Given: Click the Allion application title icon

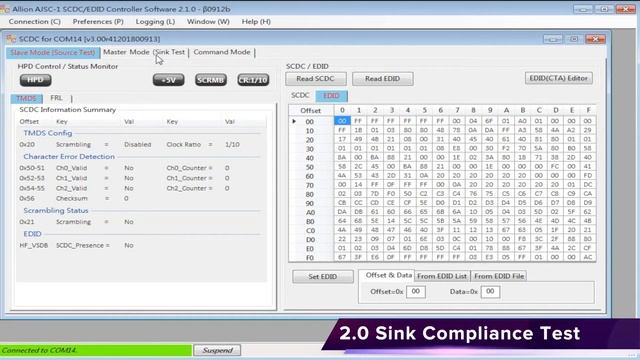Looking at the screenshot, I should 4,9.
